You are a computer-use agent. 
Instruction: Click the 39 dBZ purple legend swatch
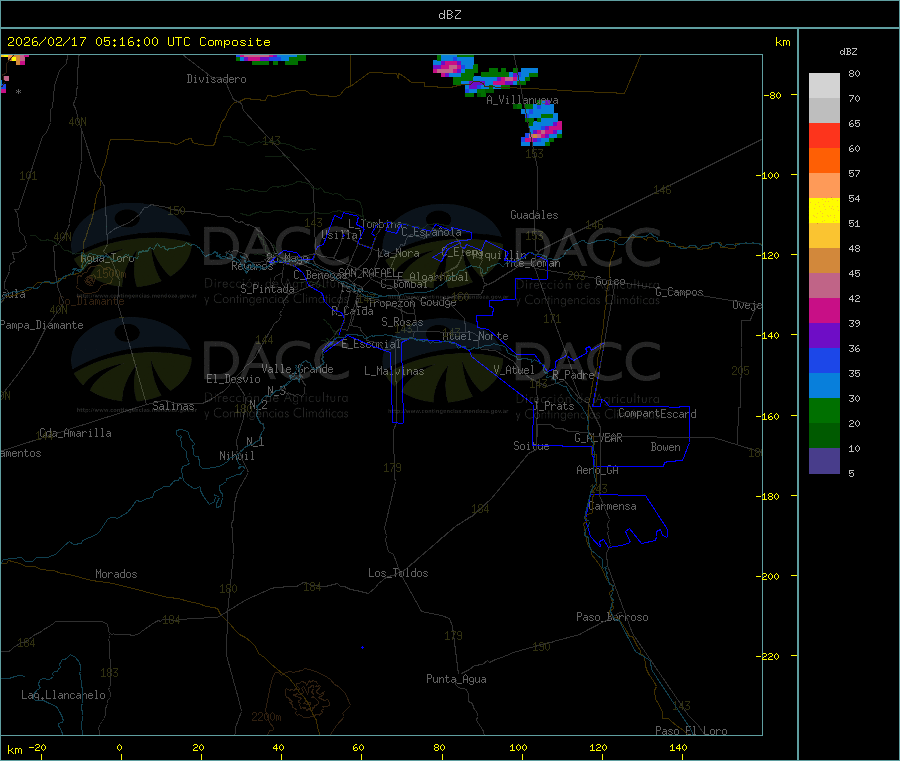click(x=824, y=336)
